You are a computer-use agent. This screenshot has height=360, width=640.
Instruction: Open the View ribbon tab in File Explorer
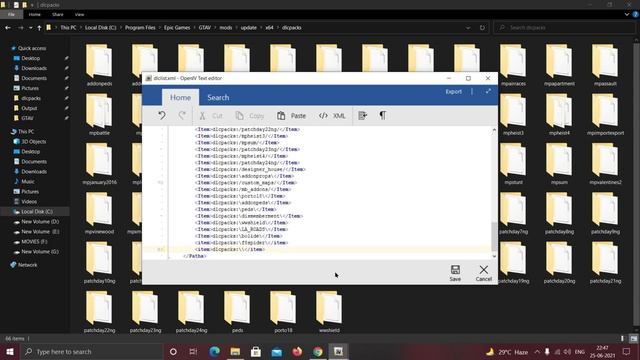tap(79, 14)
